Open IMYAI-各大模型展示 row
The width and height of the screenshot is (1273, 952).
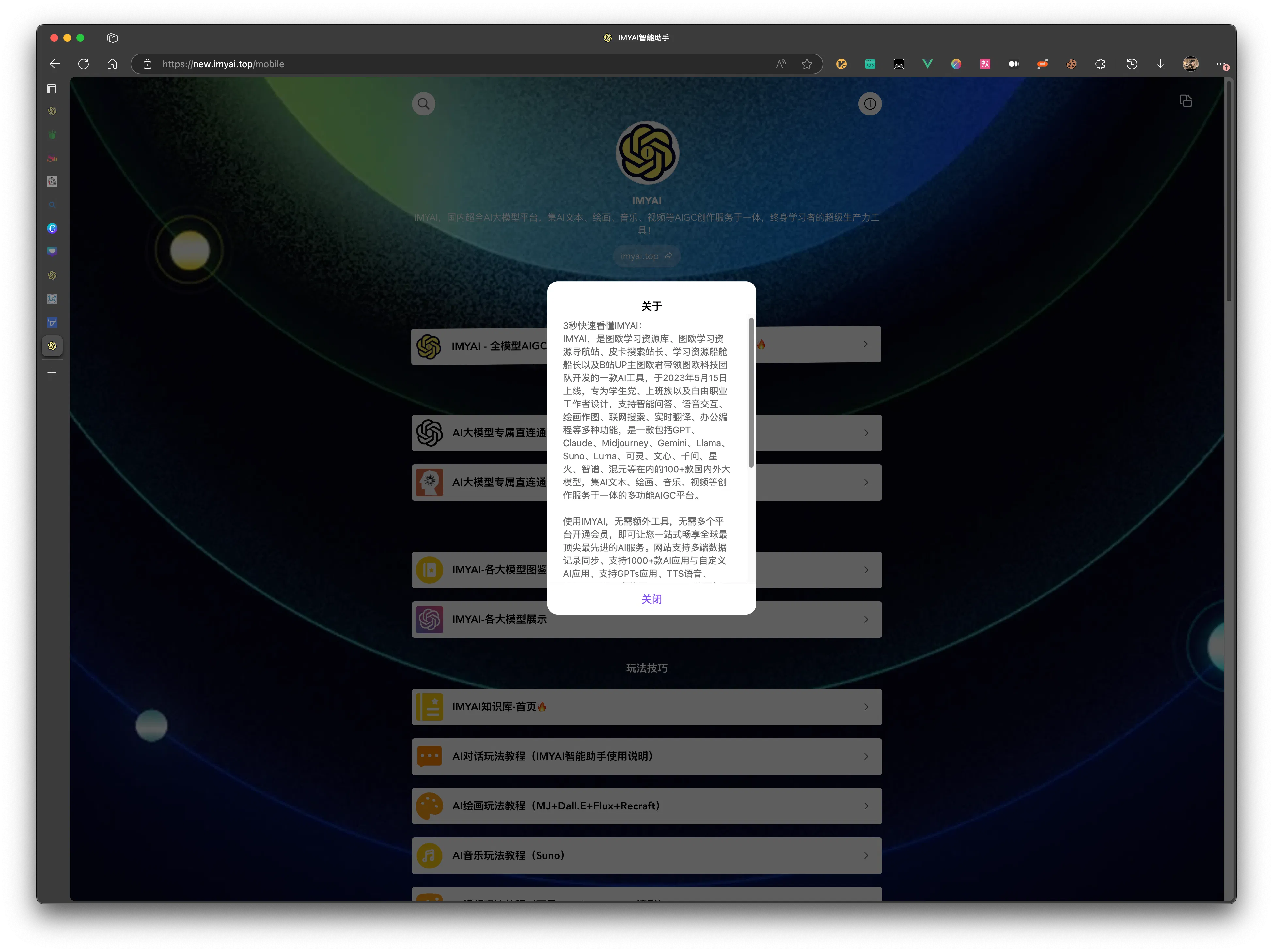[646, 619]
